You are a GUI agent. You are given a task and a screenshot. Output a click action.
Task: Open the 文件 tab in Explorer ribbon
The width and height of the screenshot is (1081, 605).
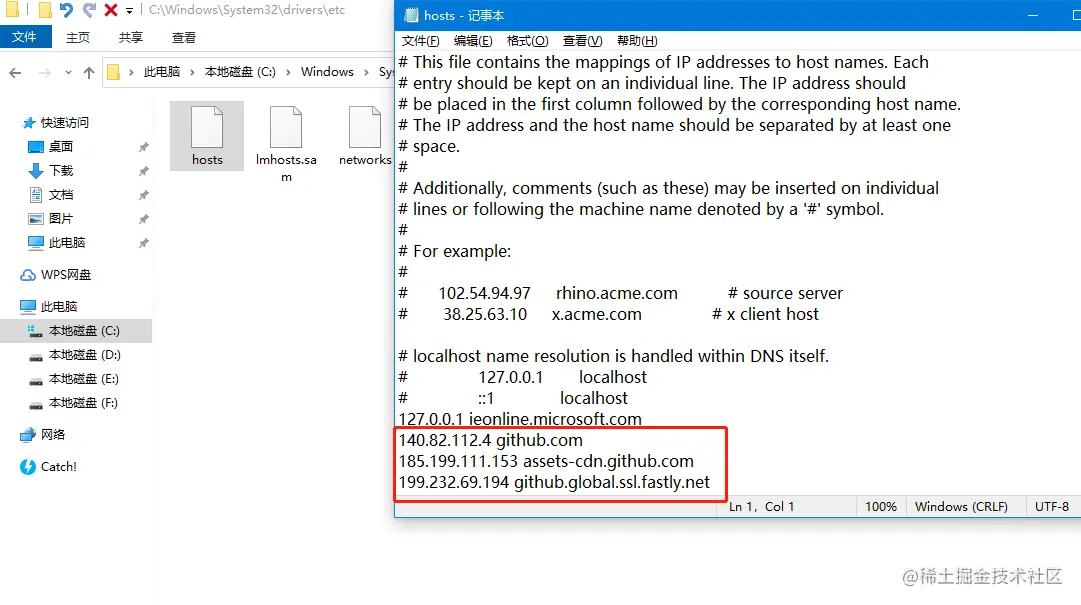pos(25,37)
